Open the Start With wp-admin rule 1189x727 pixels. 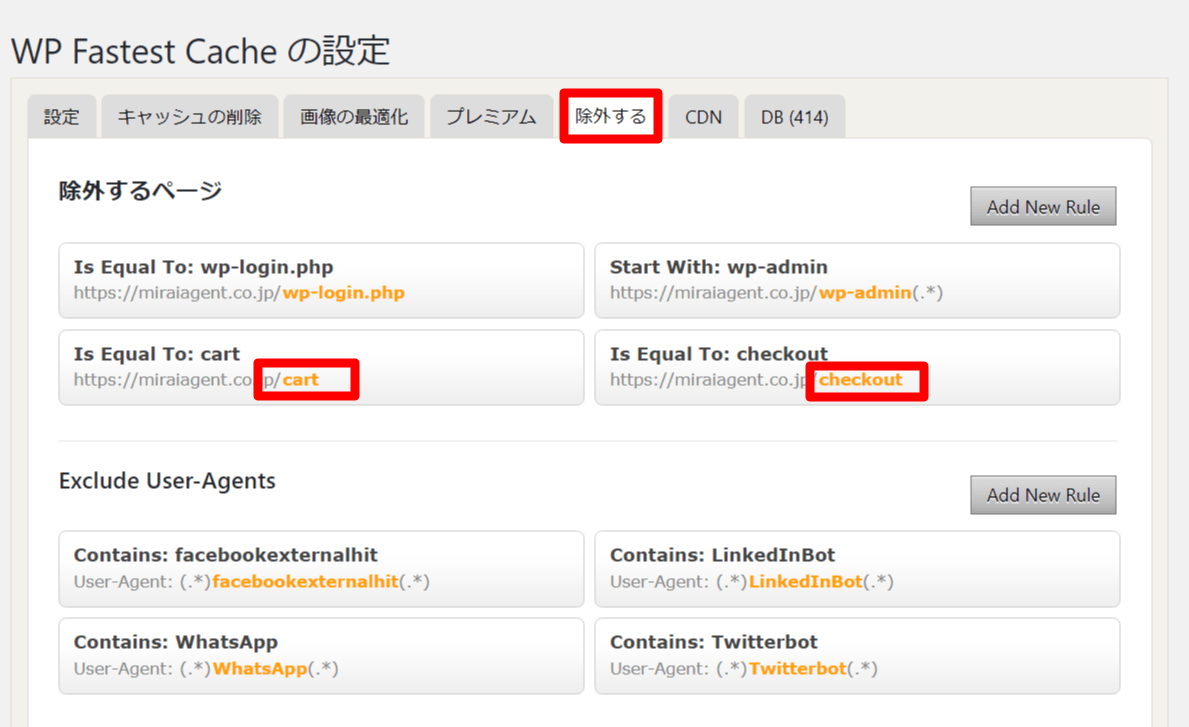(x=857, y=280)
